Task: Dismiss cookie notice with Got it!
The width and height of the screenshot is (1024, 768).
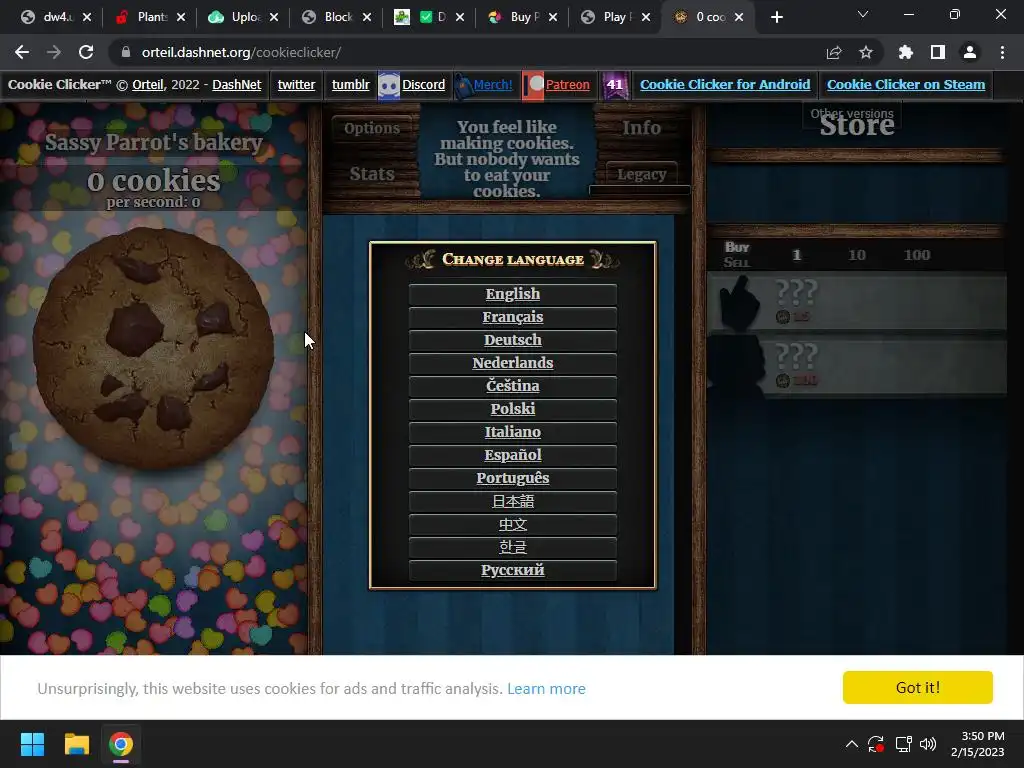Action: coord(918,687)
